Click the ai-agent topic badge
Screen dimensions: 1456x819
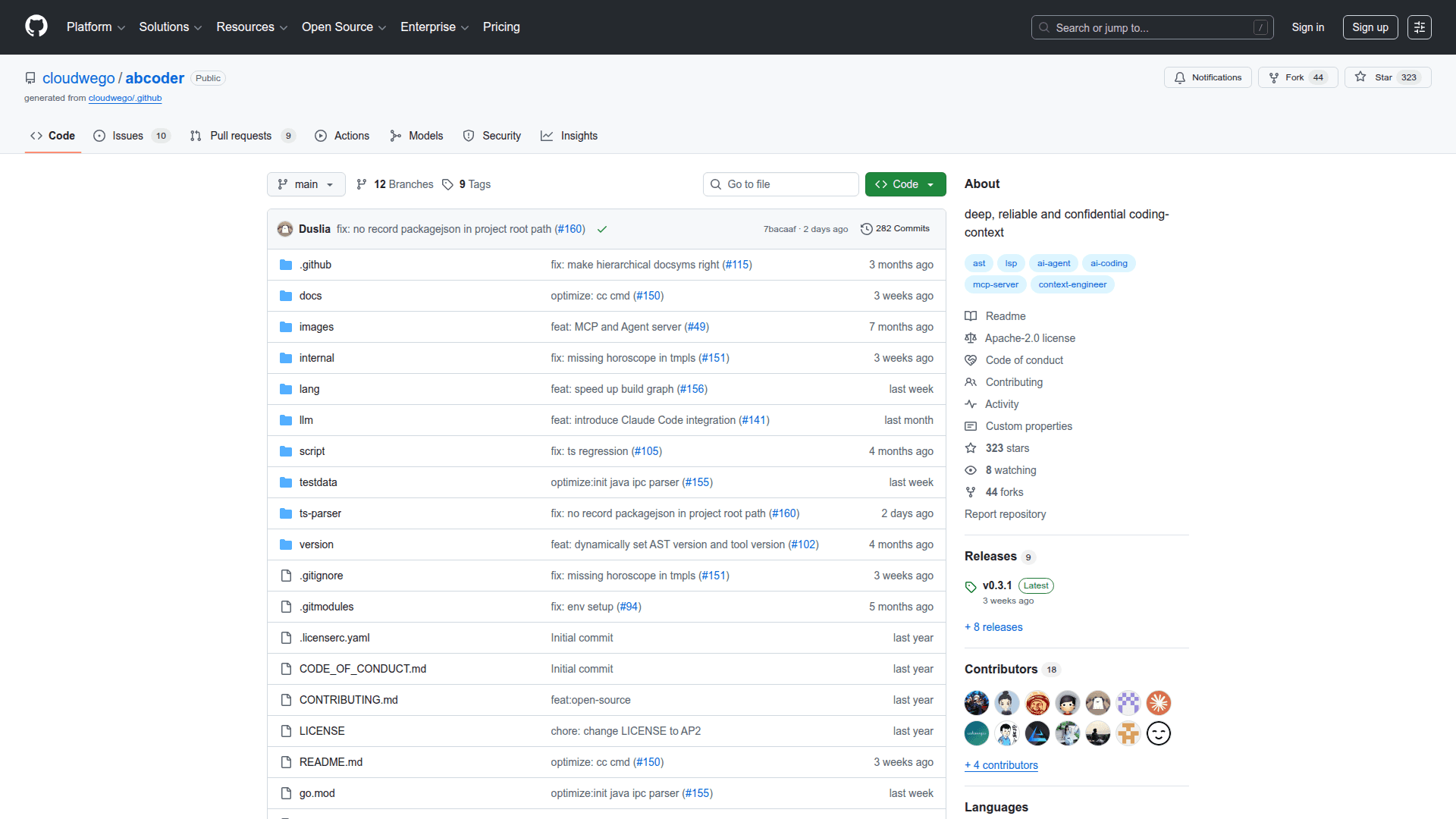(x=1053, y=263)
